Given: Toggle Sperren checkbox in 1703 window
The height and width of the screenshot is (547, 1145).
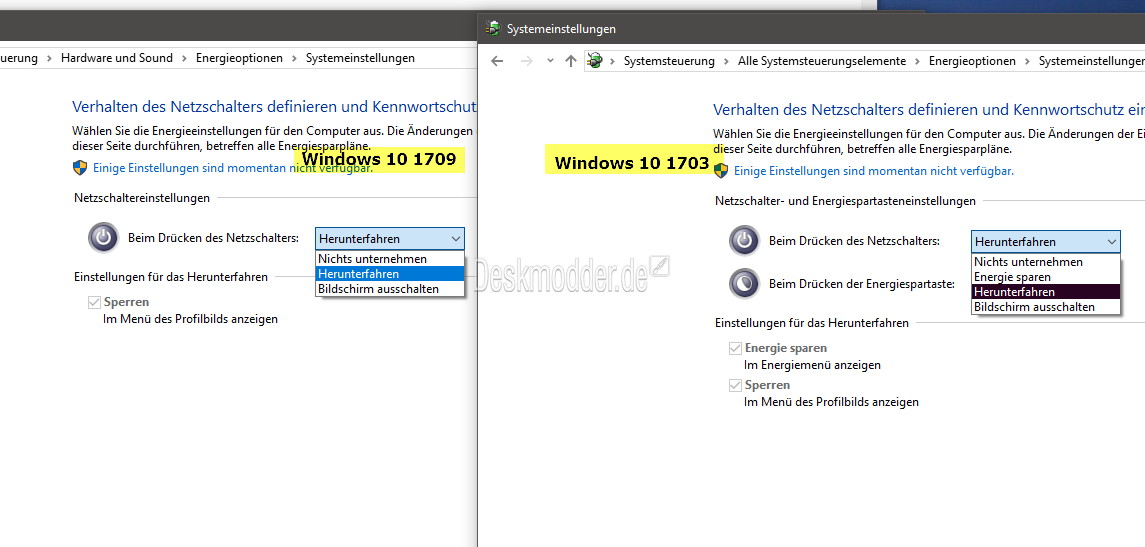Looking at the screenshot, I should click(735, 385).
